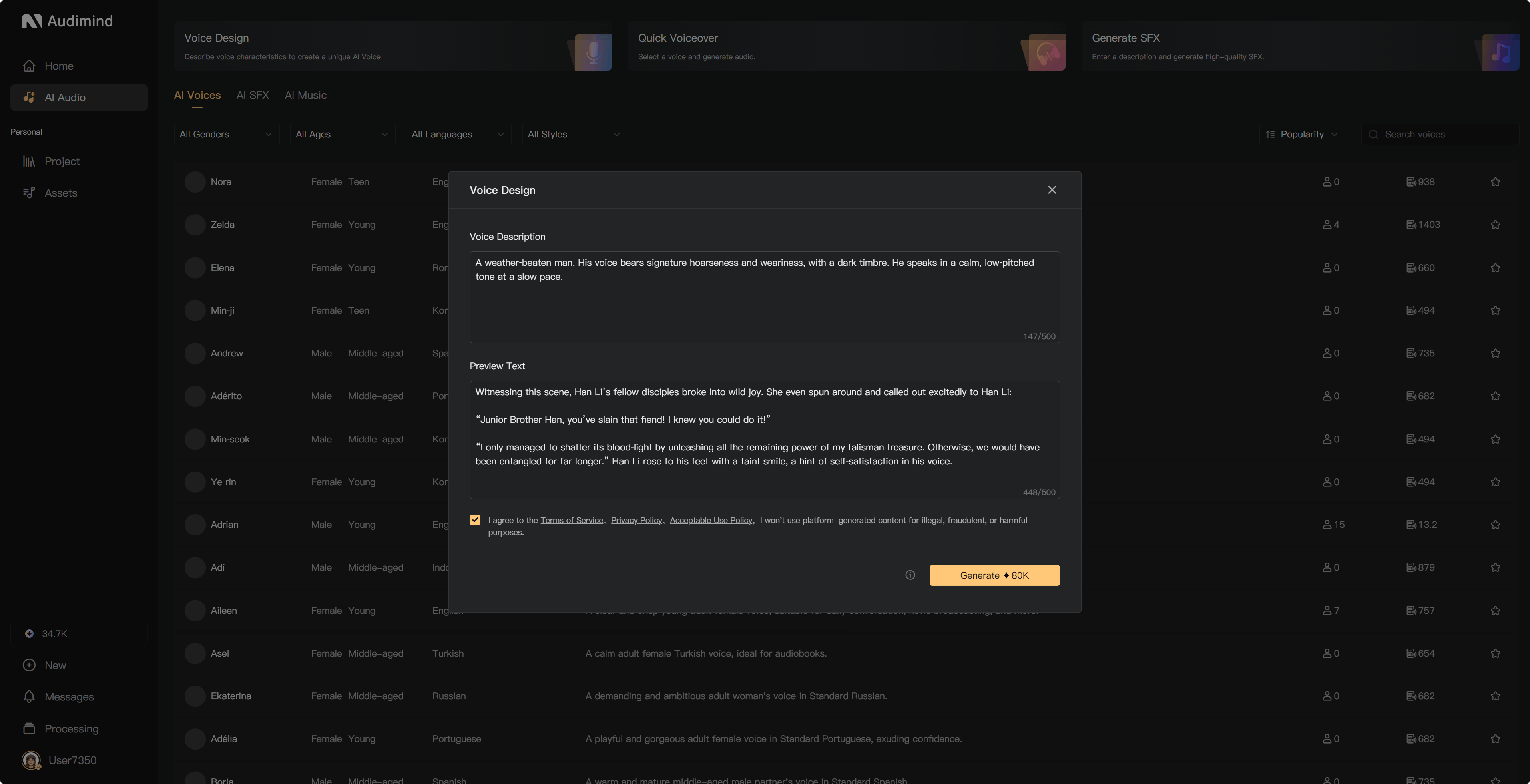Click the Preview Text area
The height and width of the screenshot is (784, 1530).
765,440
